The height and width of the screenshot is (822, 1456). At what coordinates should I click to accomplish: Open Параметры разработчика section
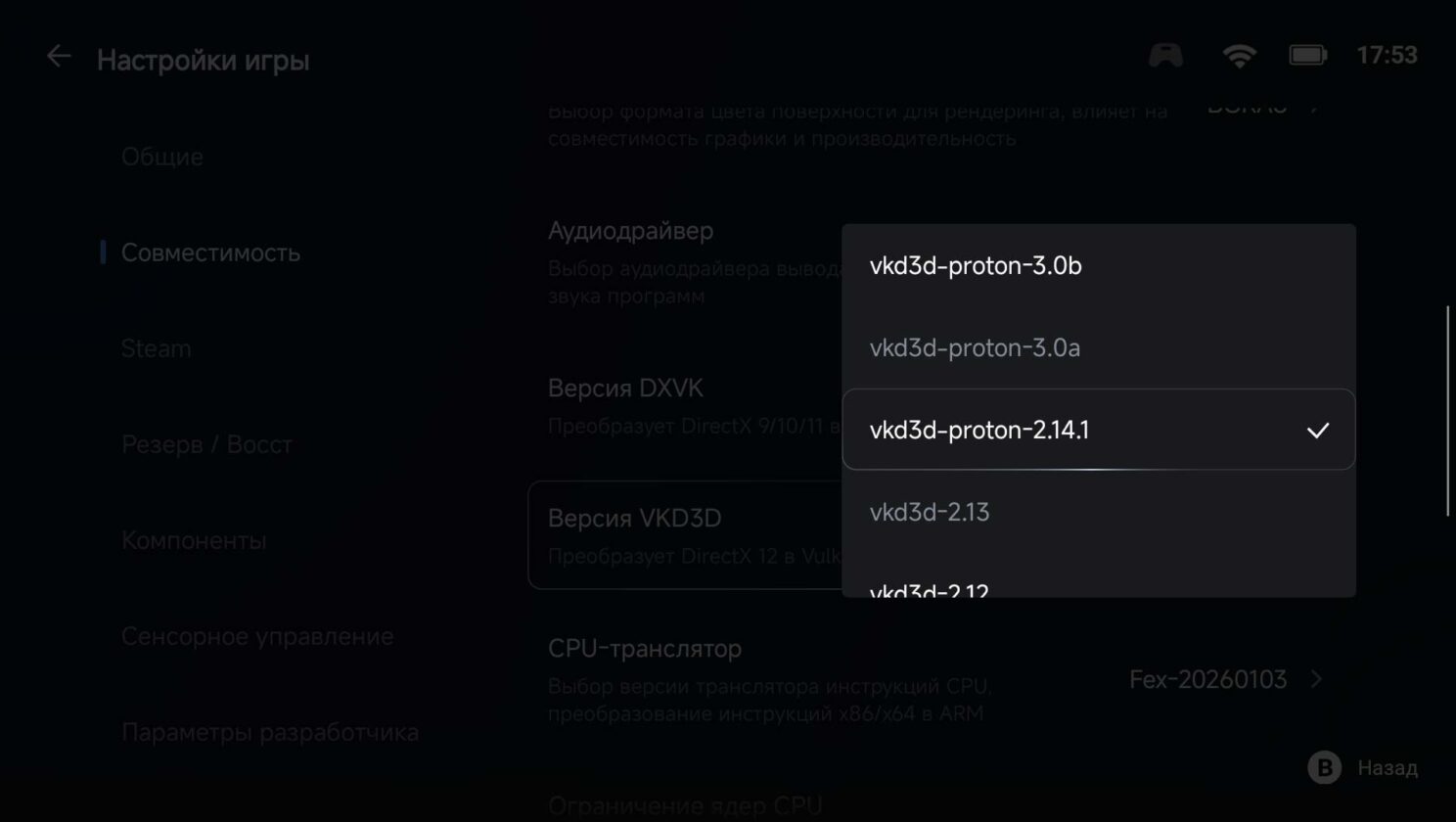coord(270,732)
